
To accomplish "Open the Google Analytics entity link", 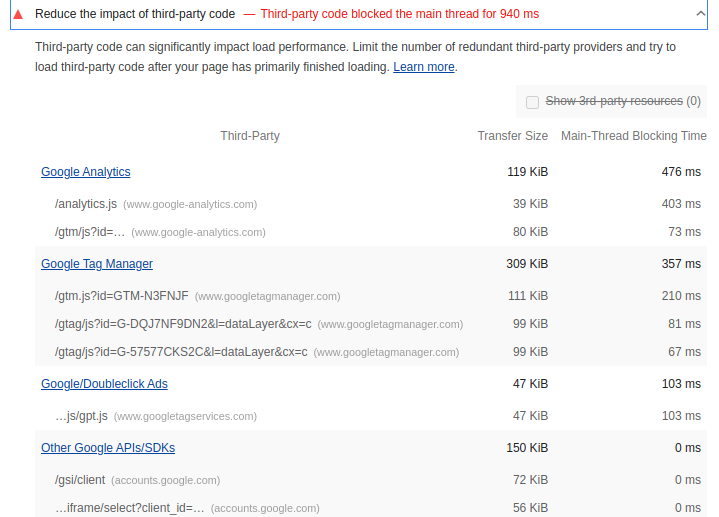I will pos(85,172).
